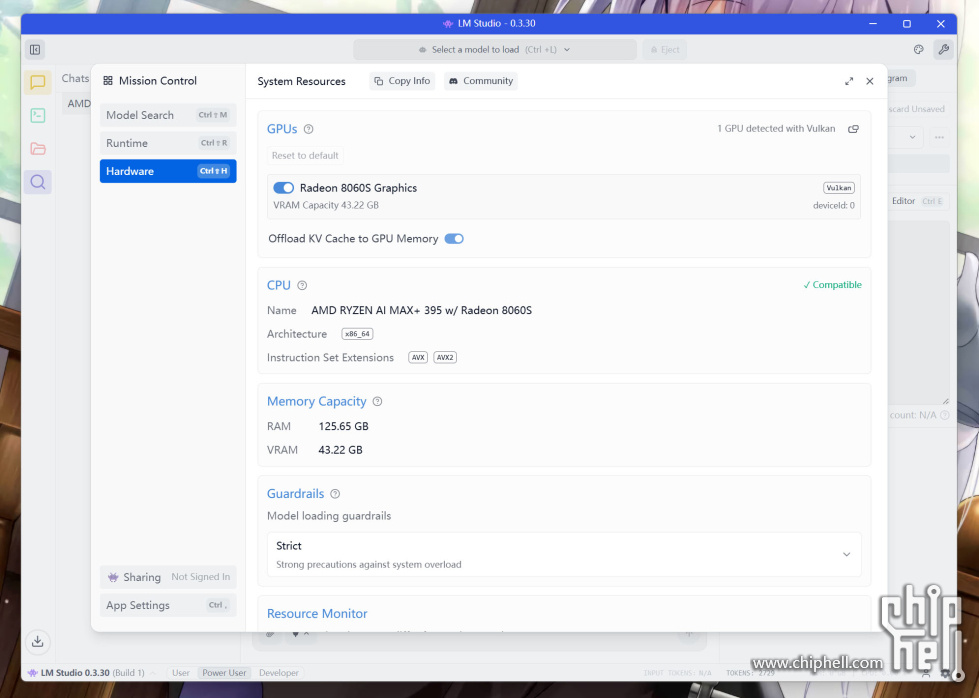Open the Developer terminal sidebar icon

pyautogui.click(x=38, y=116)
